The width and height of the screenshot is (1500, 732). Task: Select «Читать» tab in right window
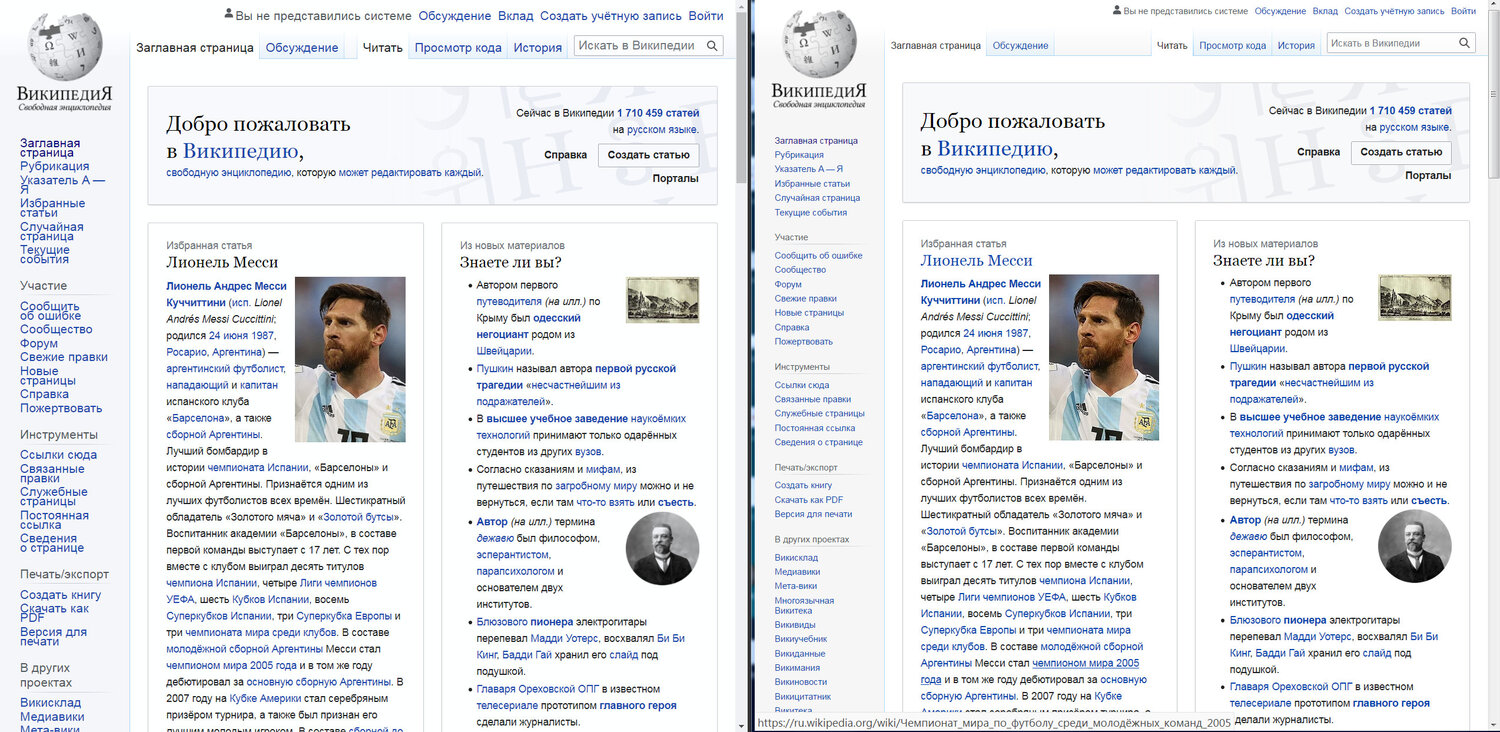click(x=1172, y=45)
